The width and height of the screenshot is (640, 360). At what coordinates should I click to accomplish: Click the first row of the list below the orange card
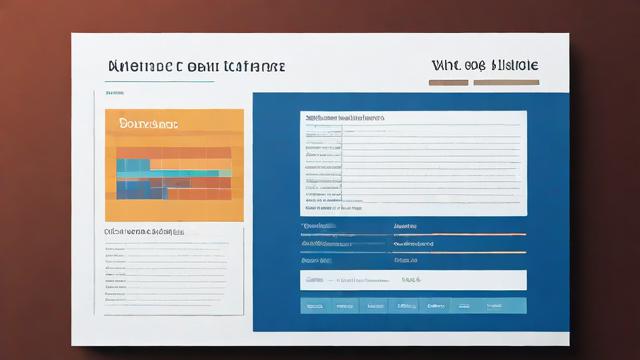[166, 249]
